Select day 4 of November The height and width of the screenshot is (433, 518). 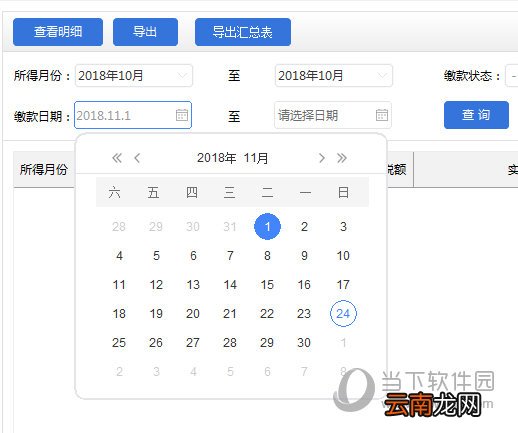[119, 256]
